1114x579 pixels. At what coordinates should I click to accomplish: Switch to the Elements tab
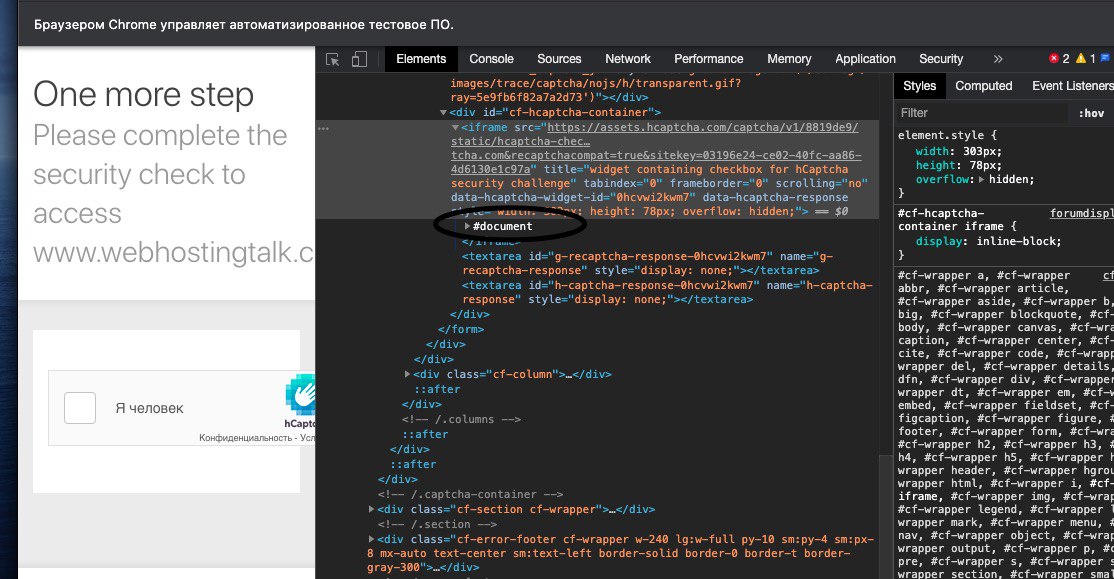coord(421,59)
